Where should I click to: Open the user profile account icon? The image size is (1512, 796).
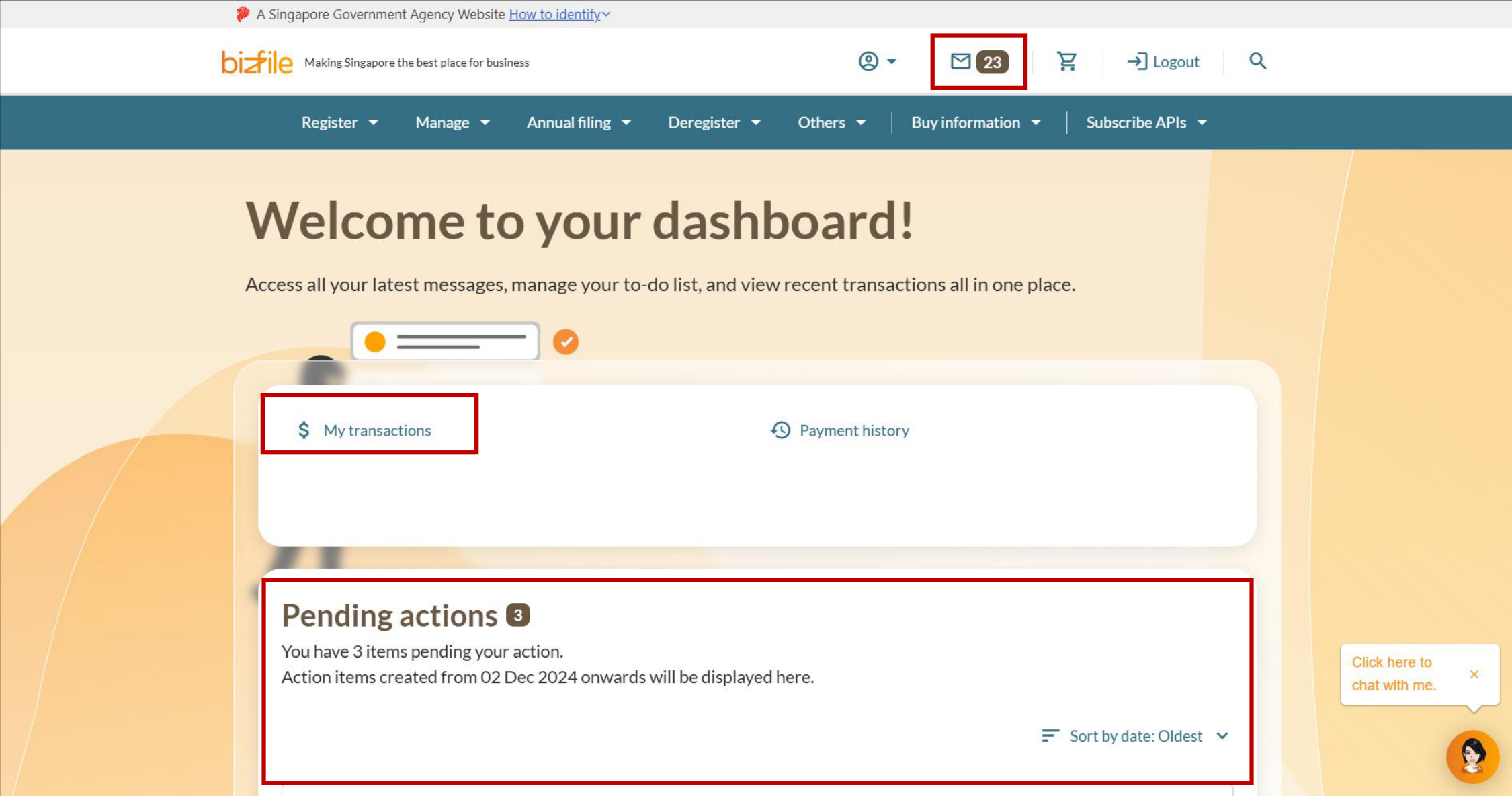pos(868,61)
